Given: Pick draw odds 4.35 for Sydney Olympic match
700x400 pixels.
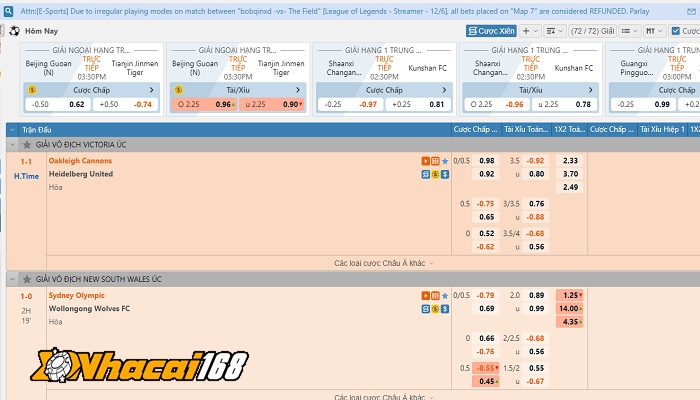Looking at the screenshot, I should tap(570, 322).
